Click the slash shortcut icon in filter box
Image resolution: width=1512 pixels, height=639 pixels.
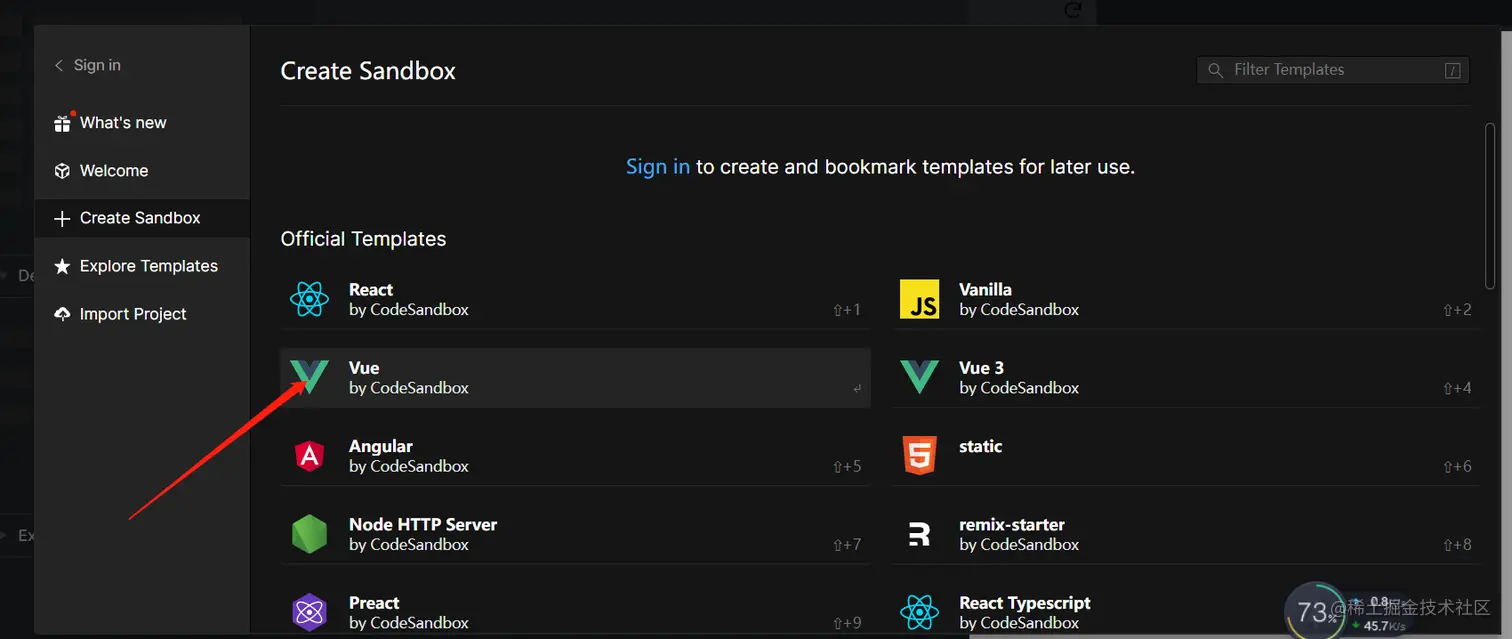tap(1453, 70)
